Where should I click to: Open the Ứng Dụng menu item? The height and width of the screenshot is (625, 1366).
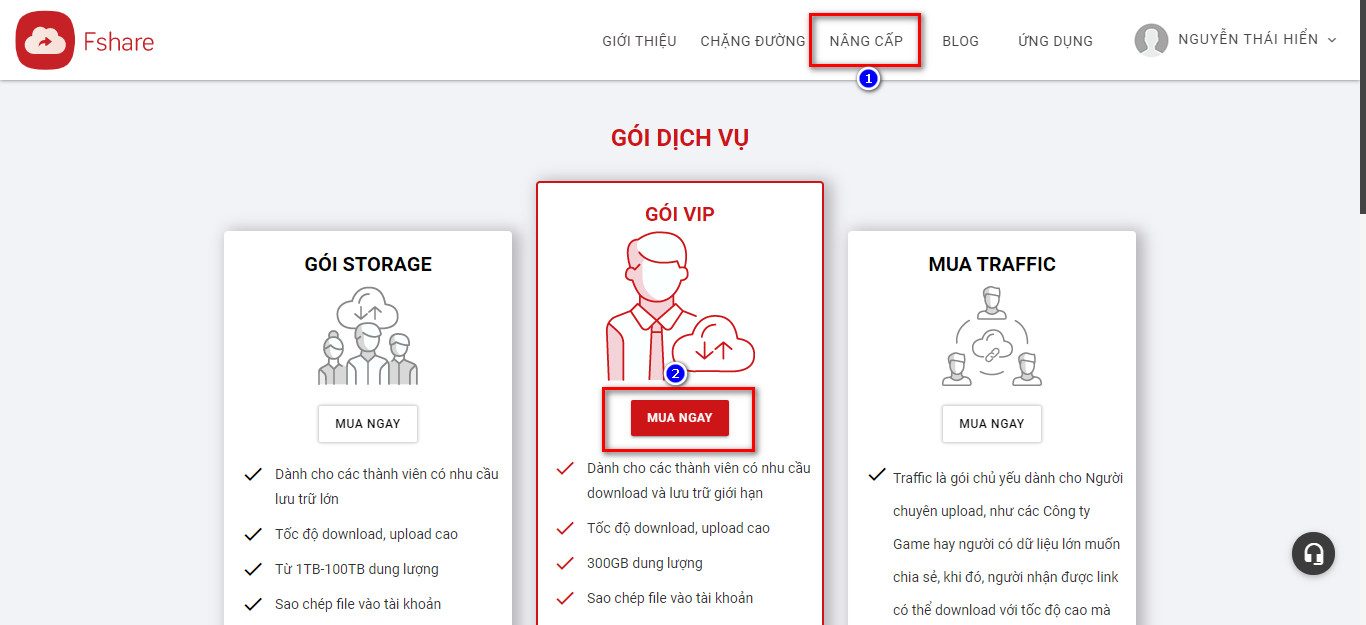[1056, 41]
